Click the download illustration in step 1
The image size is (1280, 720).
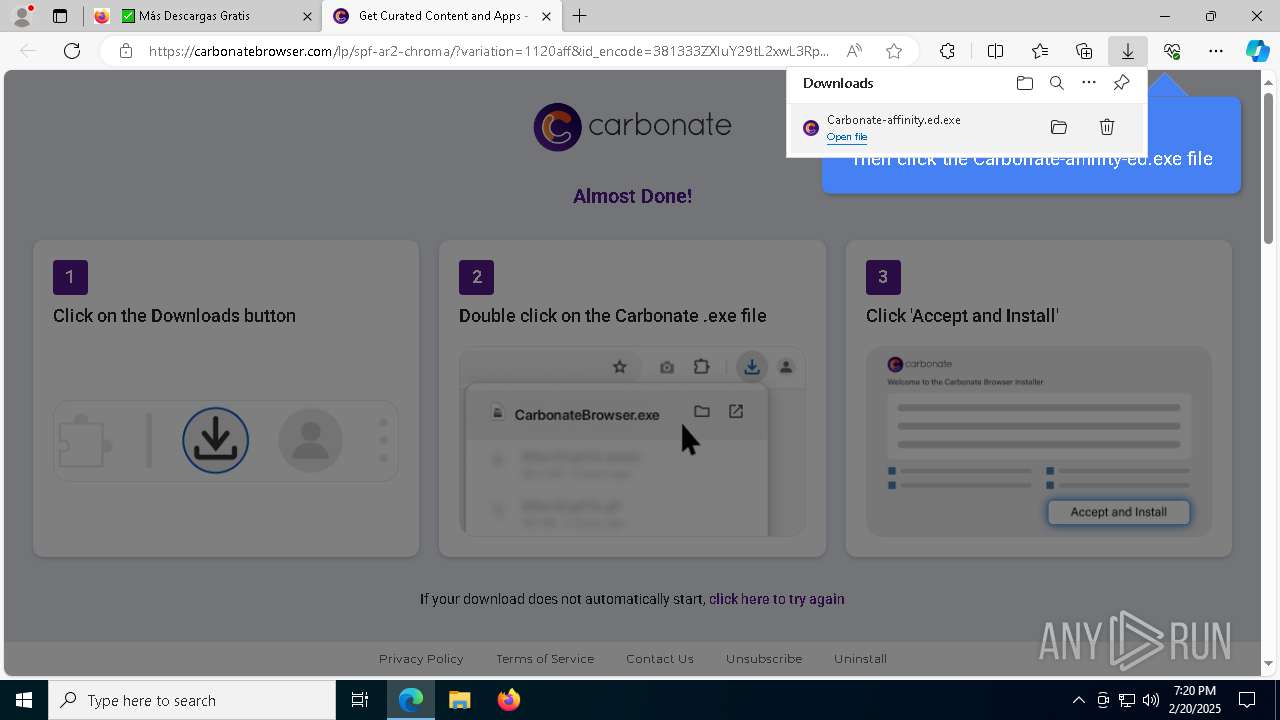coord(226,441)
